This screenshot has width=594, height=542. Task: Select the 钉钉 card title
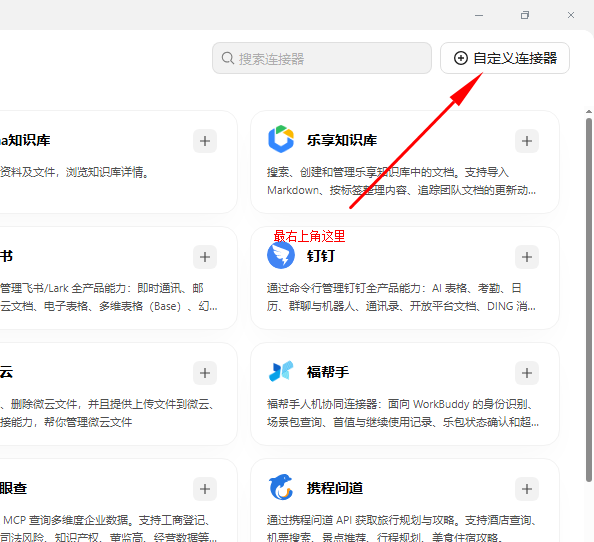tap(321, 256)
